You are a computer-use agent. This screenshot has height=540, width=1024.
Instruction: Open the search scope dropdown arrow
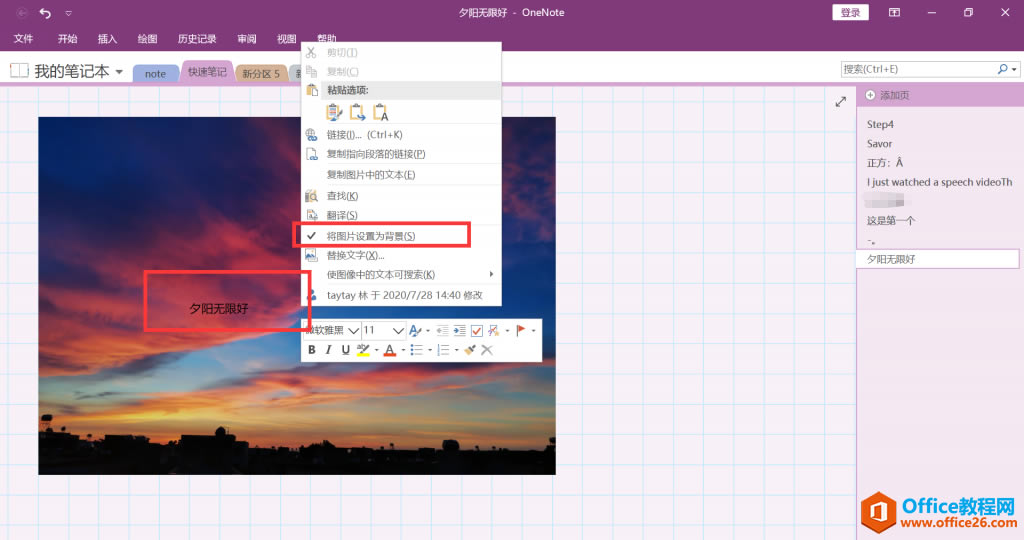click(x=1014, y=70)
